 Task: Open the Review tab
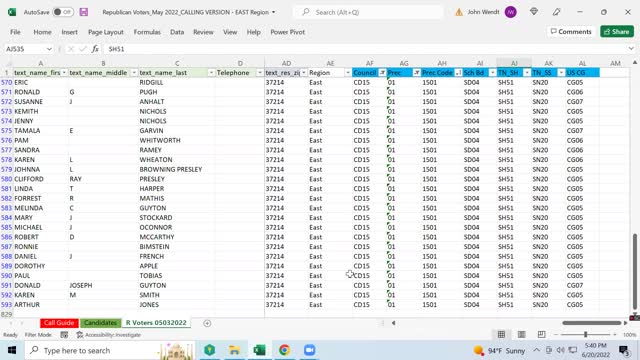pos(203,32)
